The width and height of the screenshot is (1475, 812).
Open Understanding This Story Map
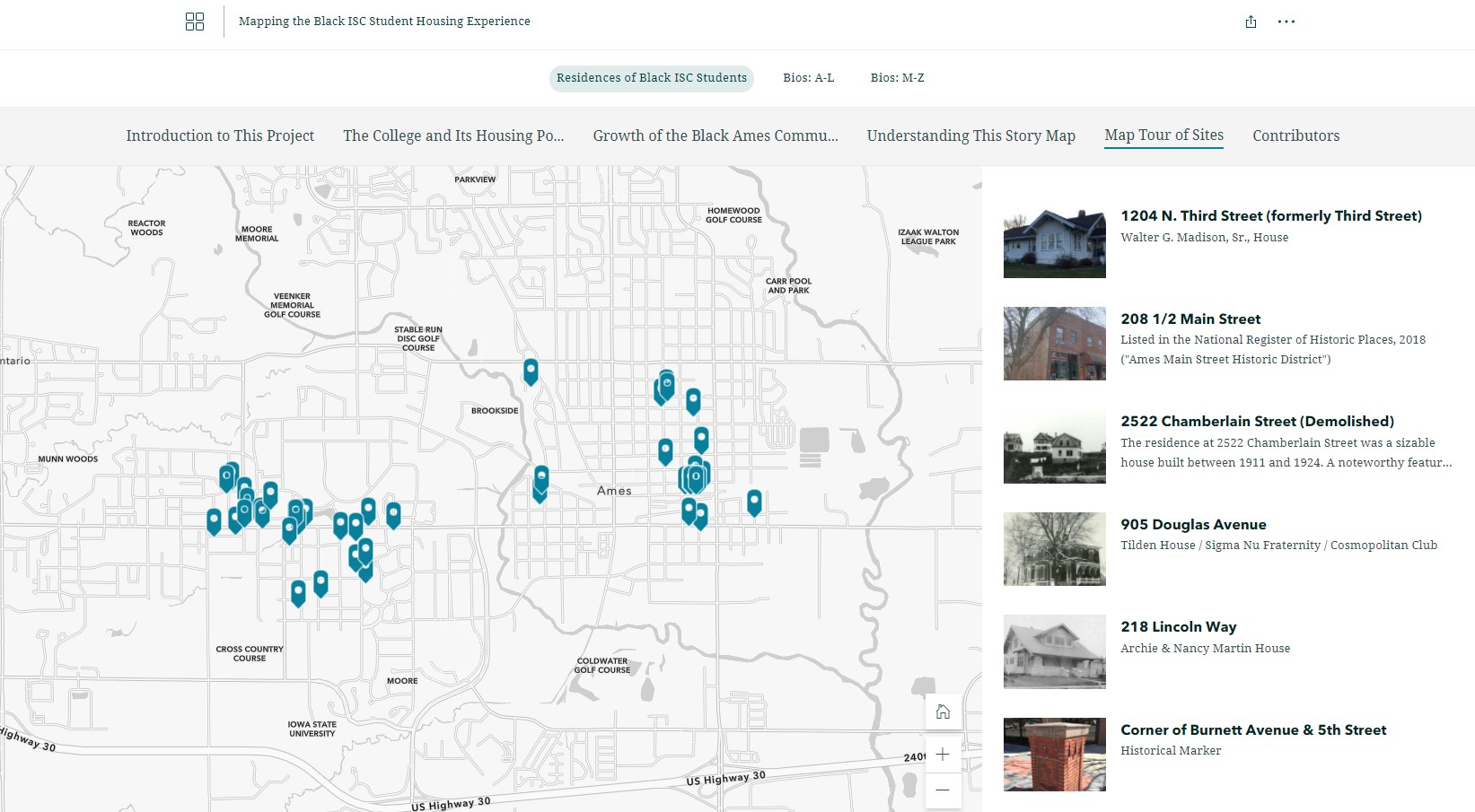tap(970, 135)
